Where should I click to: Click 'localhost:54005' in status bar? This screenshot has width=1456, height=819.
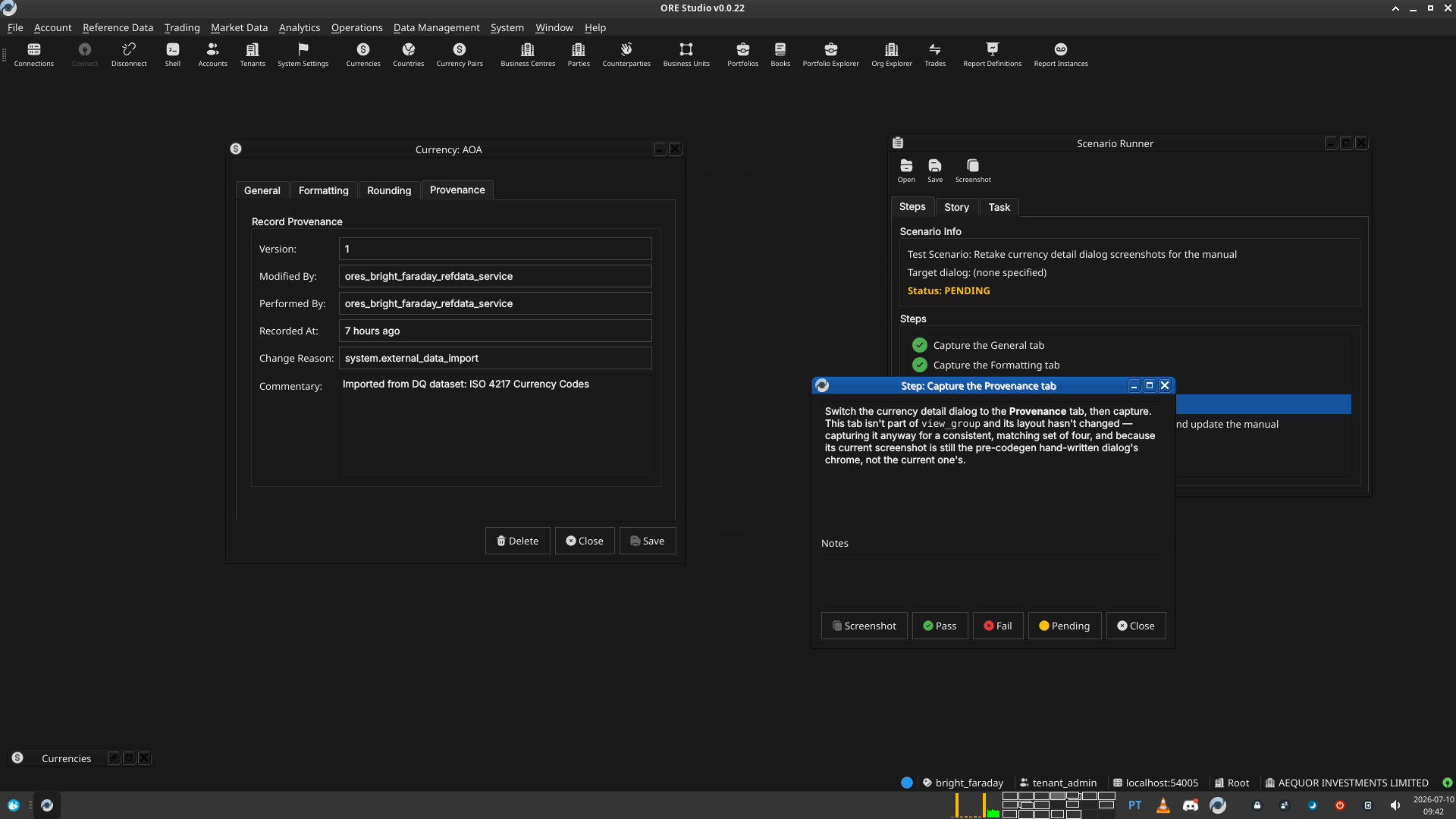click(1162, 783)
